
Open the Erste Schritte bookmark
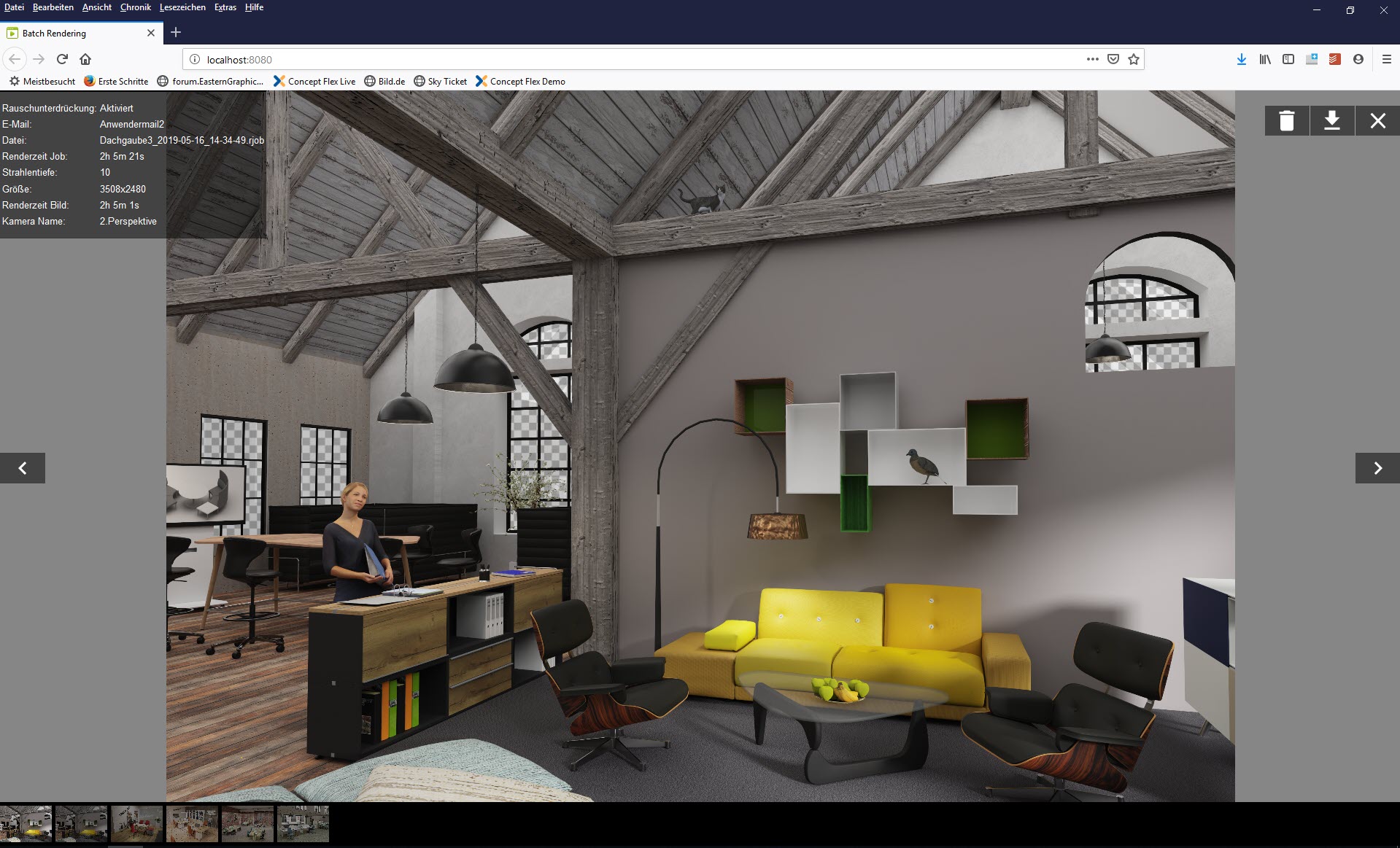tap(116, 81)
